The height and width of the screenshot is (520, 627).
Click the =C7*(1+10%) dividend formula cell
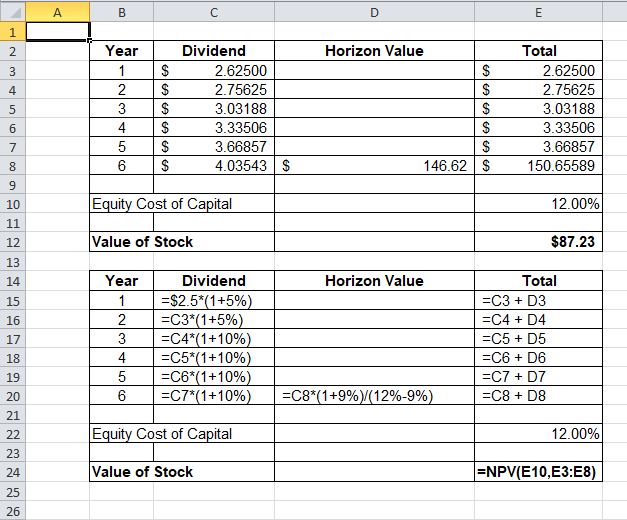pyautogui.click(x=214, y=396)
